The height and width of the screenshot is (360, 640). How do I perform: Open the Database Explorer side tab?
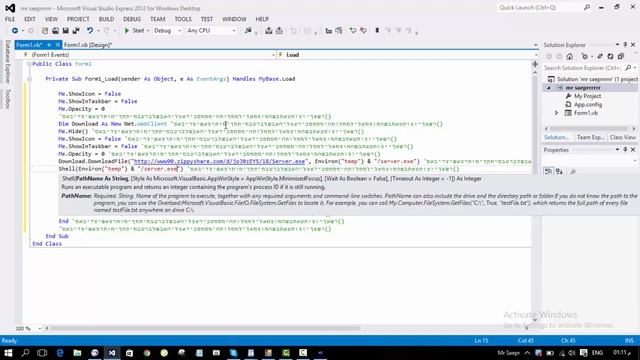7,62
